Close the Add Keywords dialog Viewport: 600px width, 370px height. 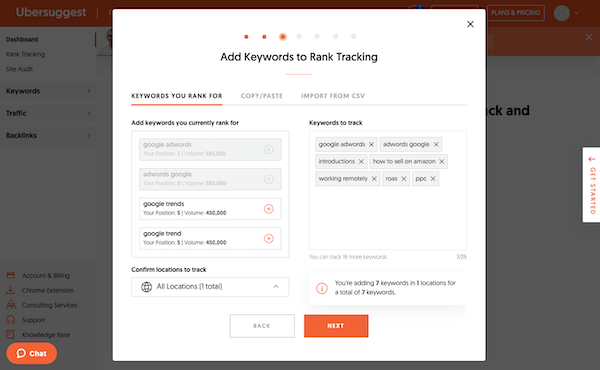(x=470, y=24)
